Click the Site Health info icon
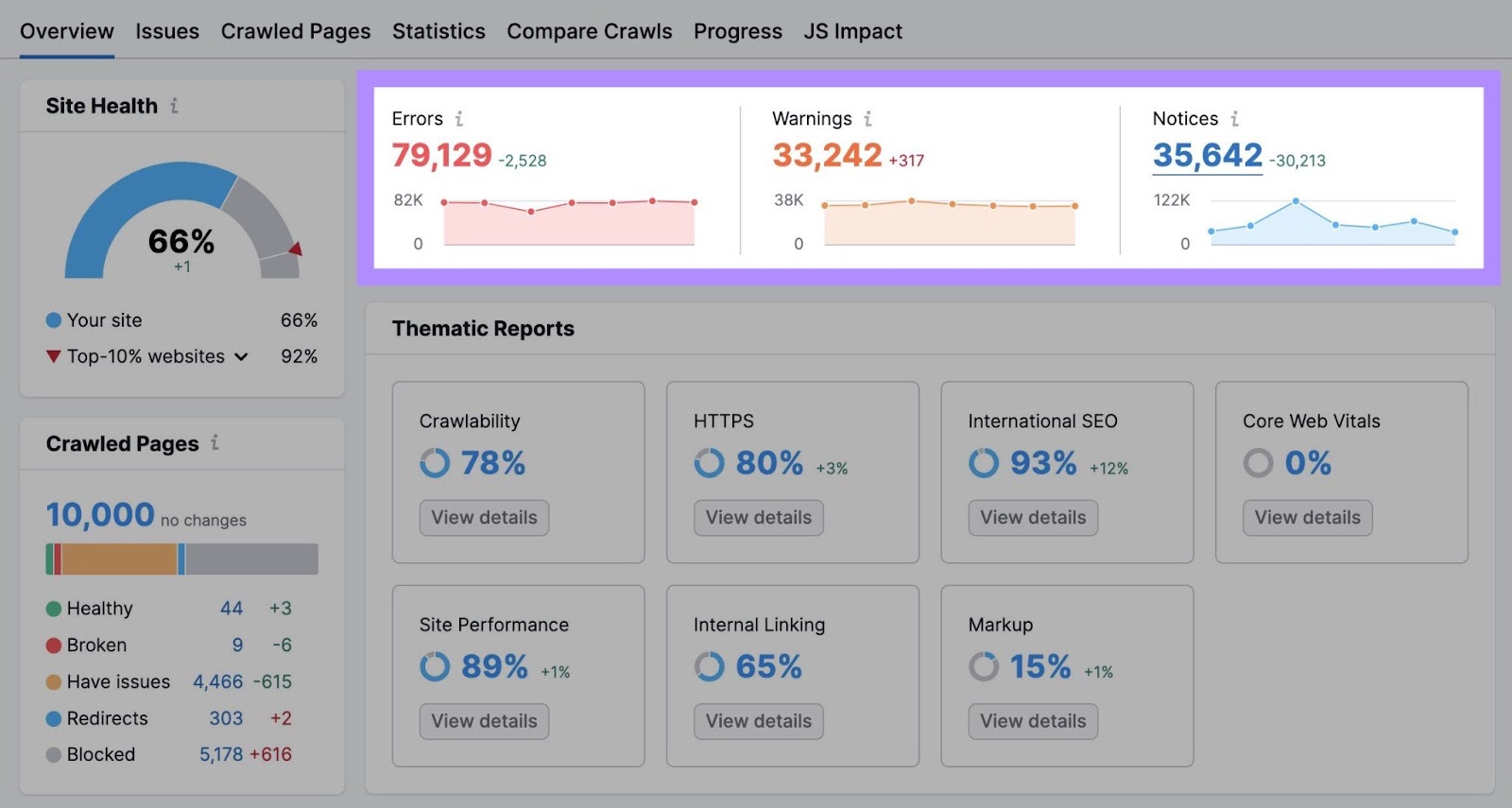Screen dimensions: 1512x808 [174, 106]
